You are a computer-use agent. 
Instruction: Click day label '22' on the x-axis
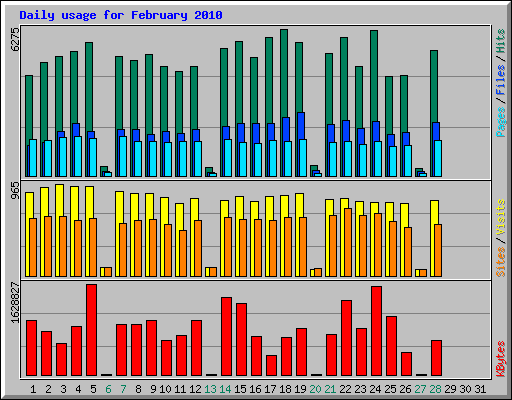(x=345, y=389)
